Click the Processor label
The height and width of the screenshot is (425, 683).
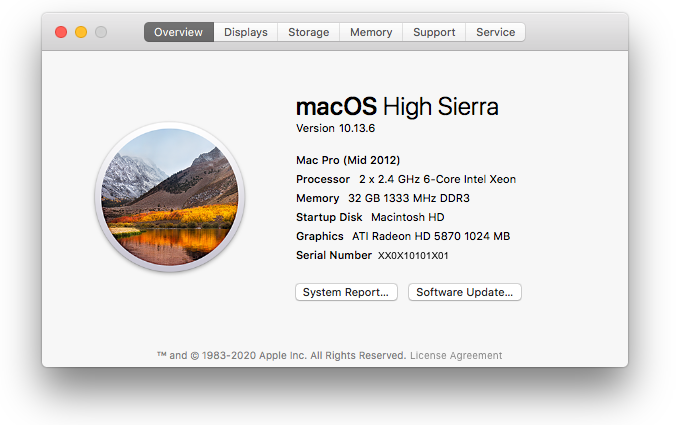323,179
